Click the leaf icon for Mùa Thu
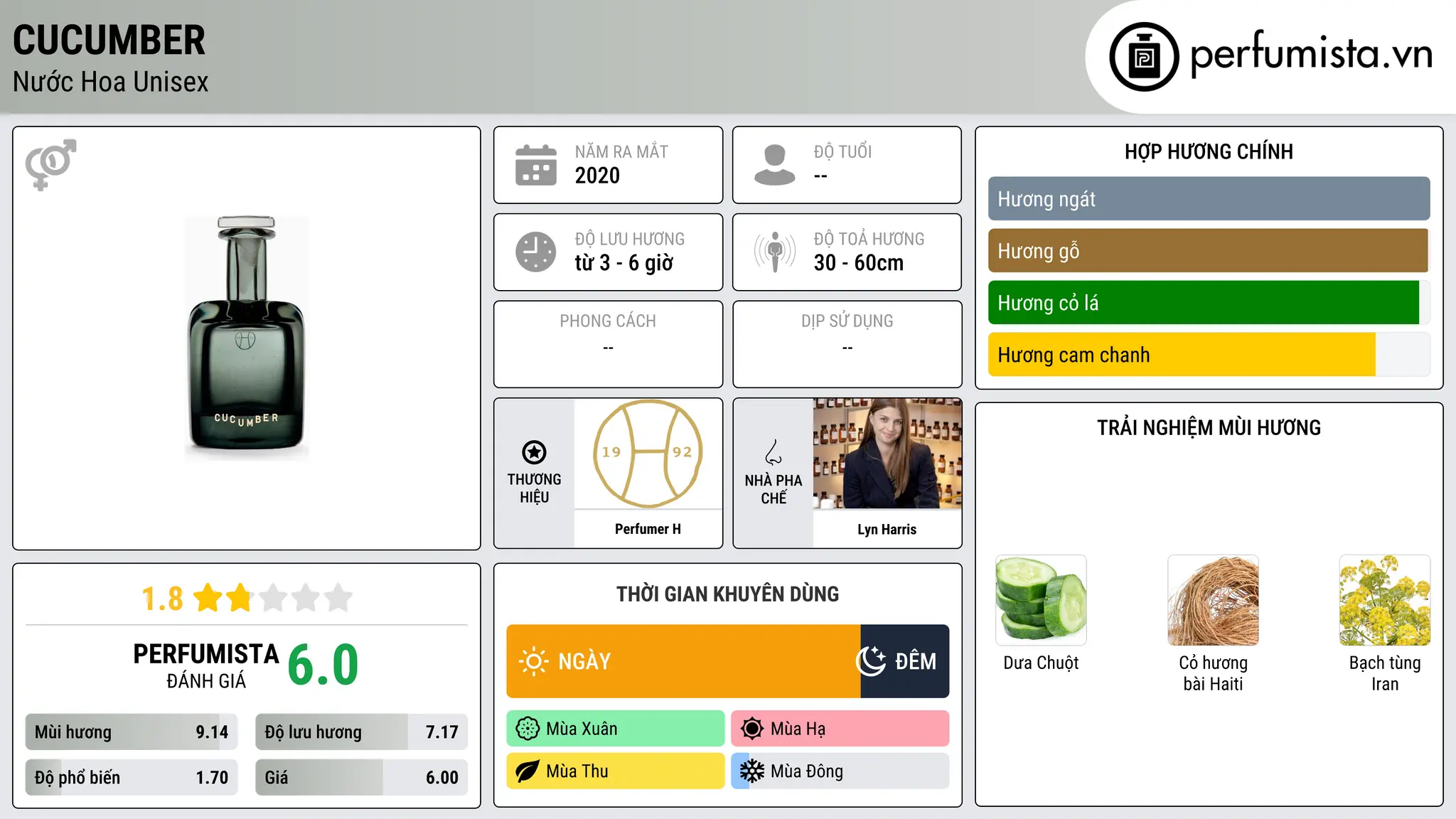Image resolution: width=1456 pixels, height=819 pixels. (x=528, y=771)
